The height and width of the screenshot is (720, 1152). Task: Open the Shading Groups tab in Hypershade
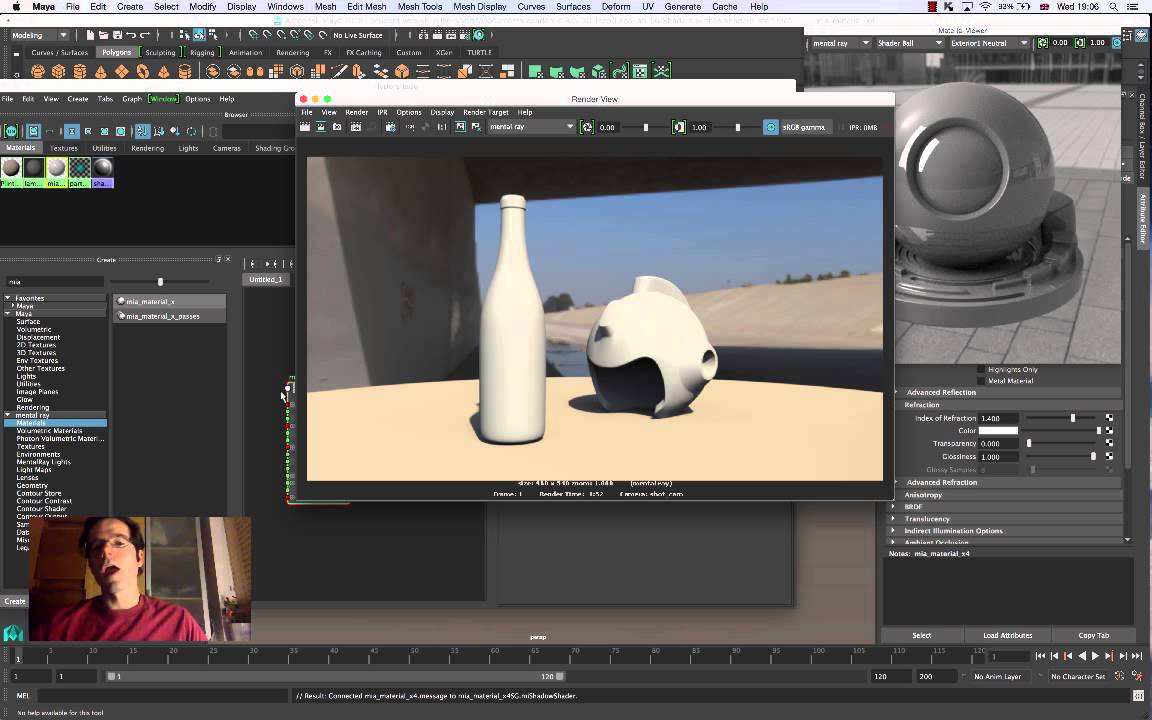pyautogui.click(x=274, y=148)
